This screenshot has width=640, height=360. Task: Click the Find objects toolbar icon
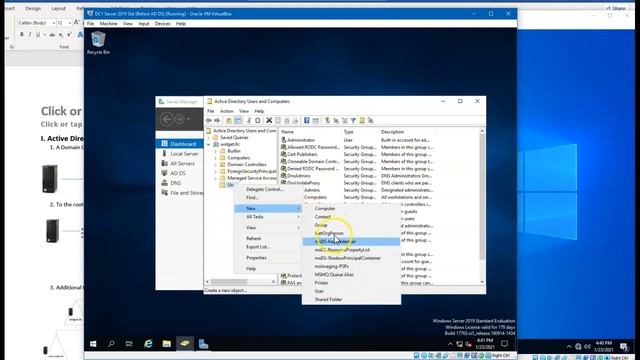(362, 120)
